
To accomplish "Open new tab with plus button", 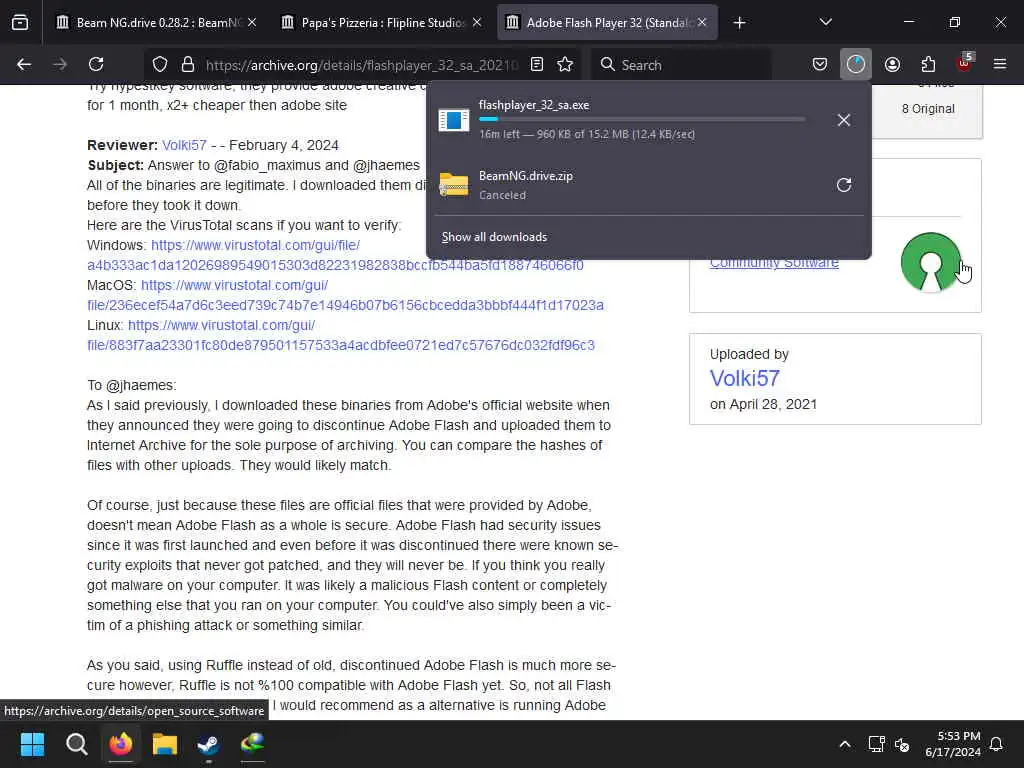I will click(739, 23).
